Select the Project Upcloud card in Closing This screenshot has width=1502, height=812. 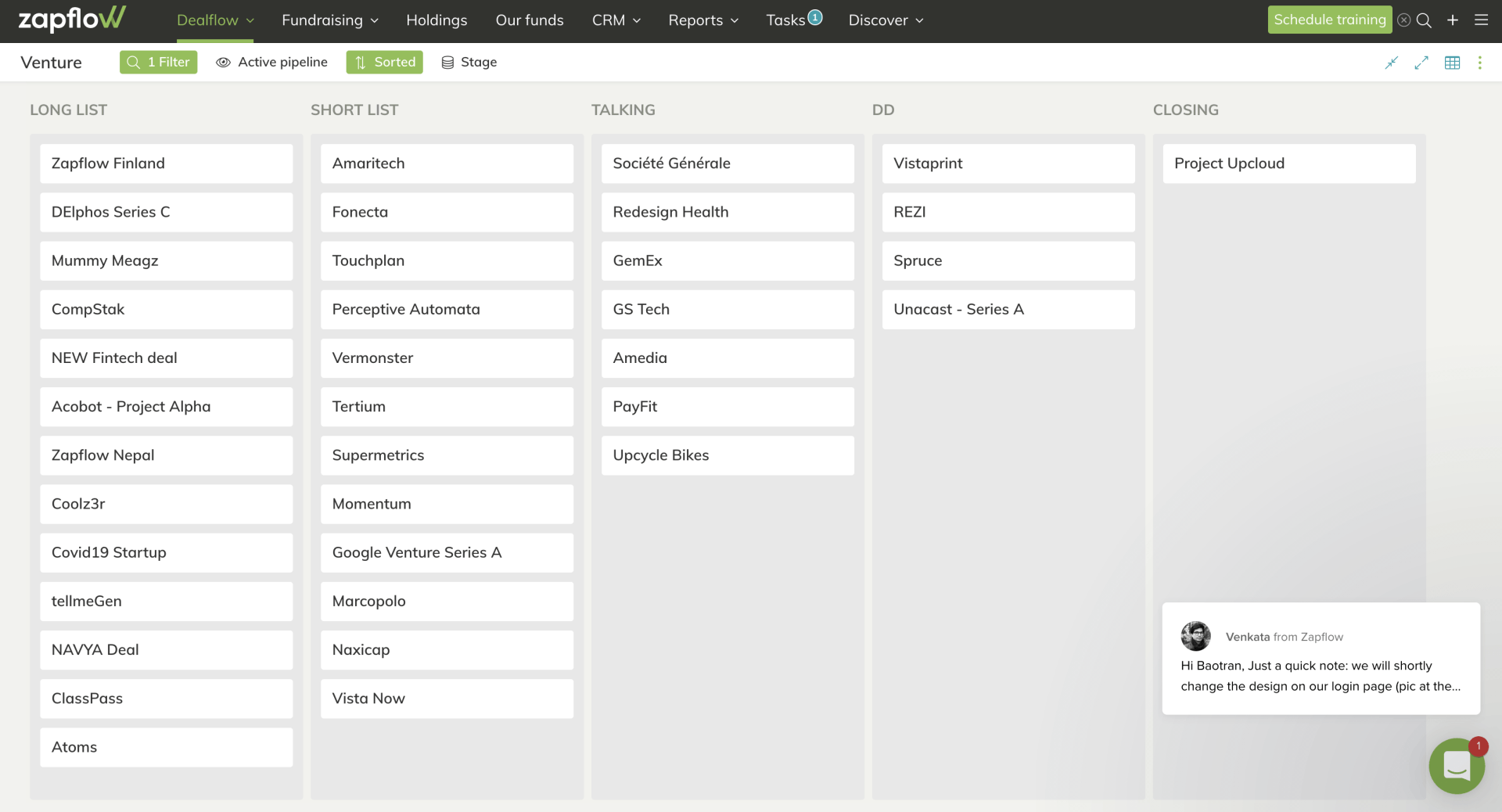pos(1288,163)
